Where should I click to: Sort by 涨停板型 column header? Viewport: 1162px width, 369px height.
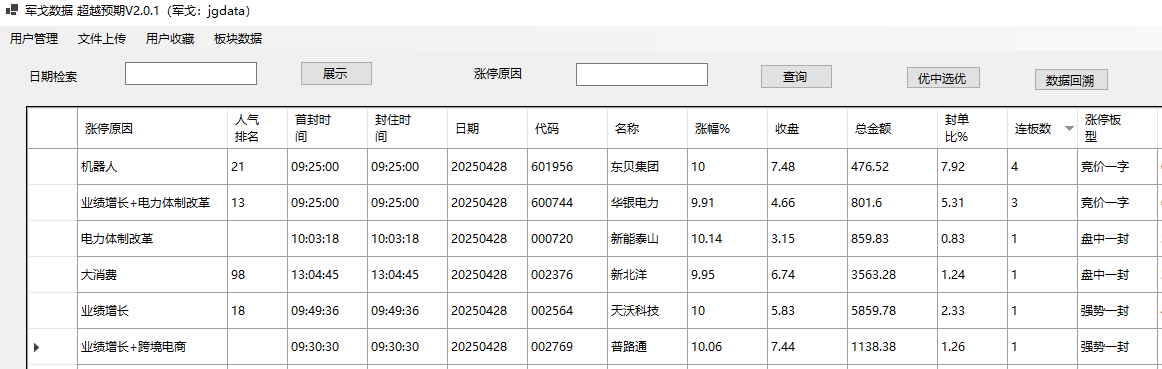(1117, 128)
